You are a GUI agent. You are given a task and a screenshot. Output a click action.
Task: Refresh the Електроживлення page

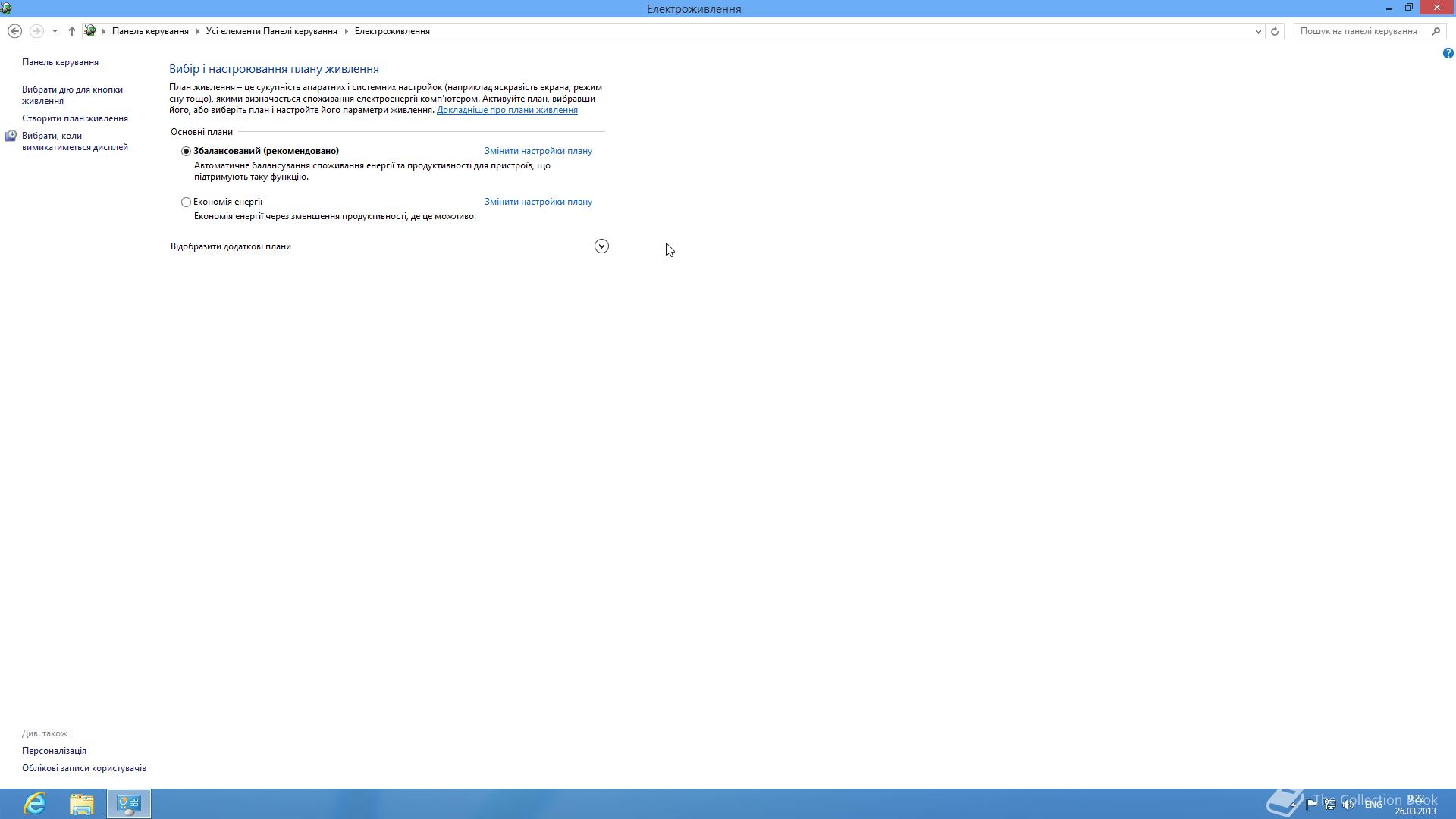point(1275,31)
